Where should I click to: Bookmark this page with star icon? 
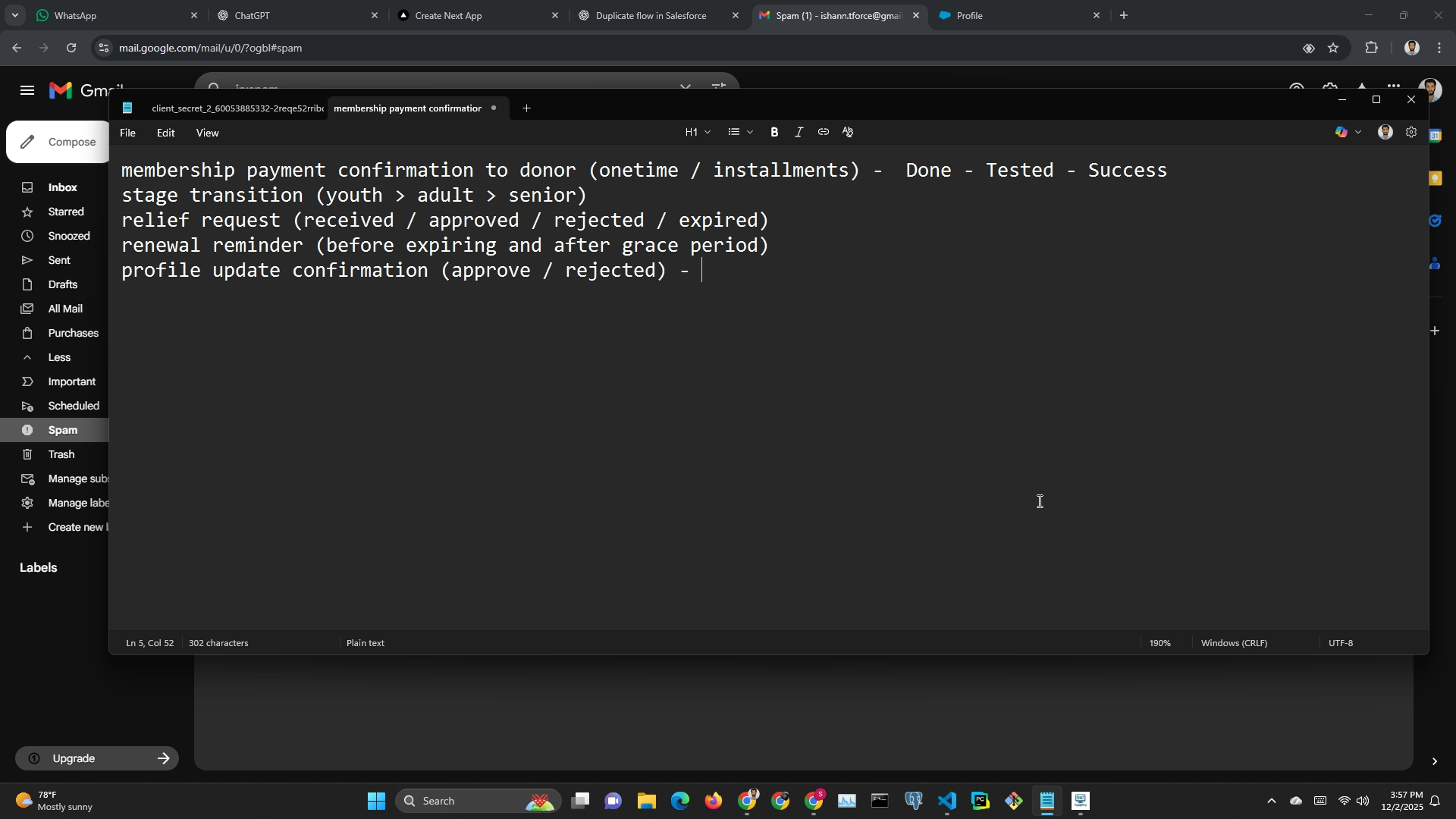coord(1333,48)
